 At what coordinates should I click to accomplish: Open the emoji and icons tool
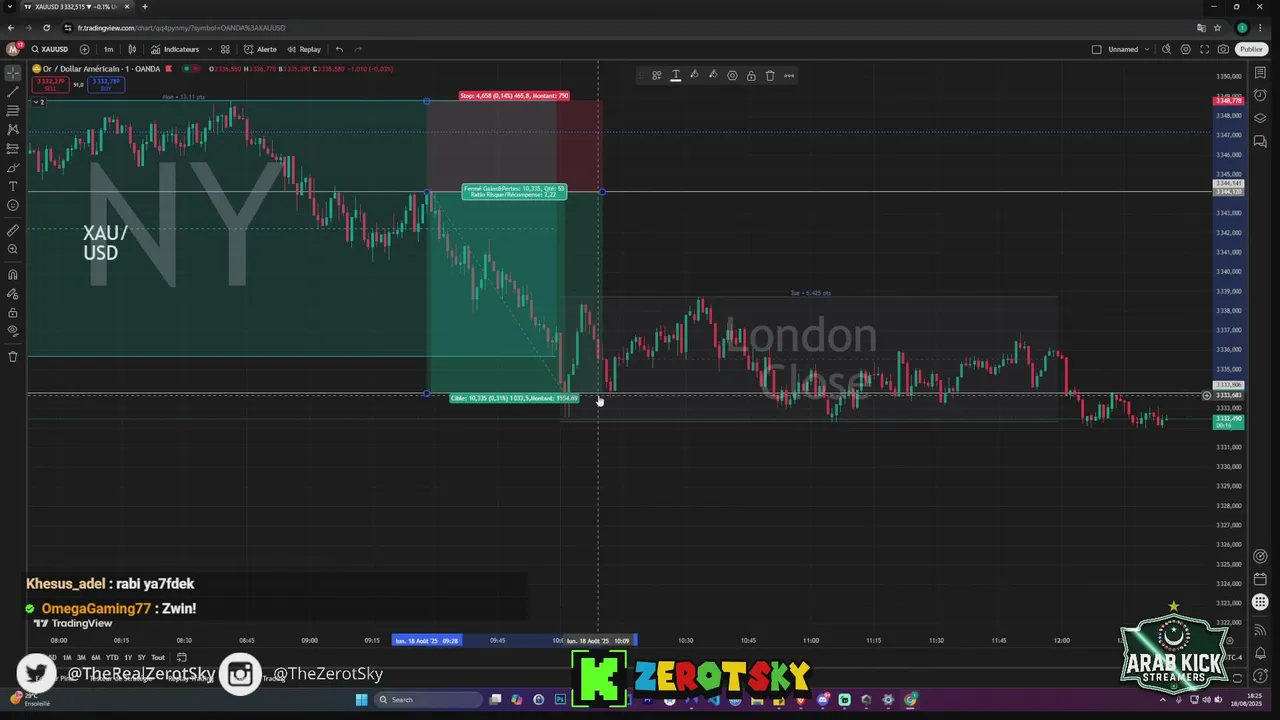(13, 205)
